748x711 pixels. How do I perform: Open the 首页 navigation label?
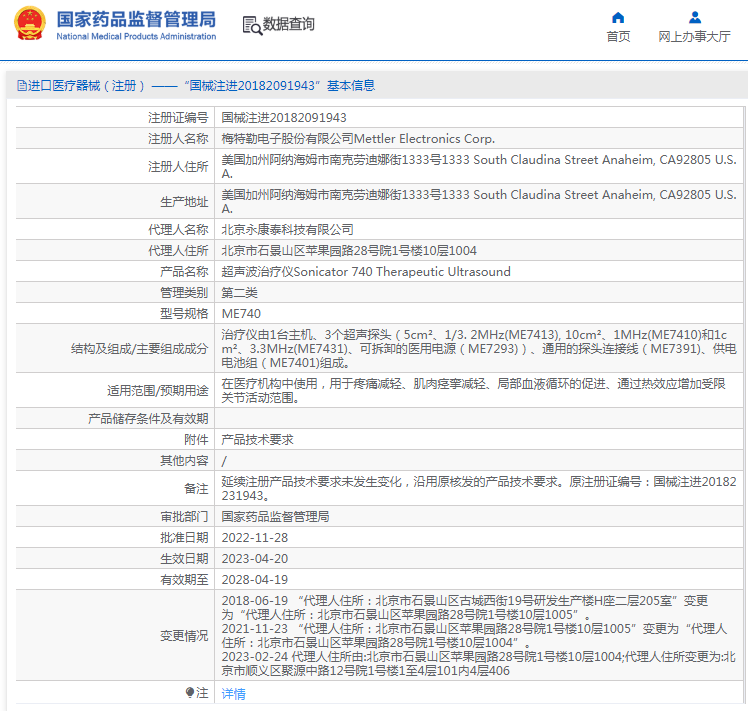618,37
